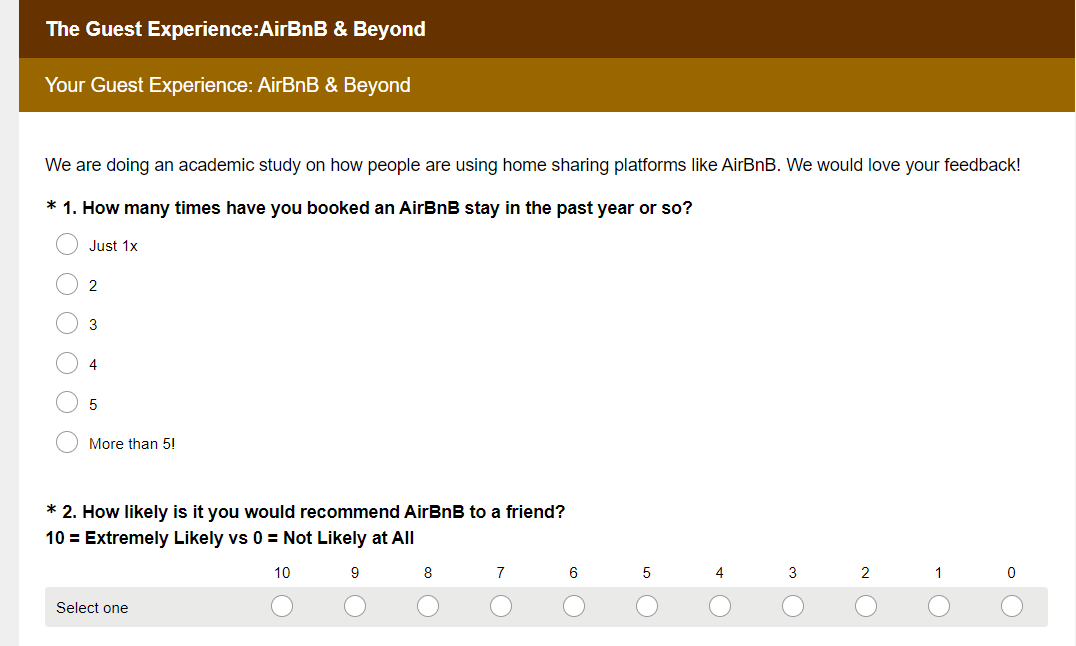Select '3' bookings radio button
1076x646 pixels.
click(67, 324)
